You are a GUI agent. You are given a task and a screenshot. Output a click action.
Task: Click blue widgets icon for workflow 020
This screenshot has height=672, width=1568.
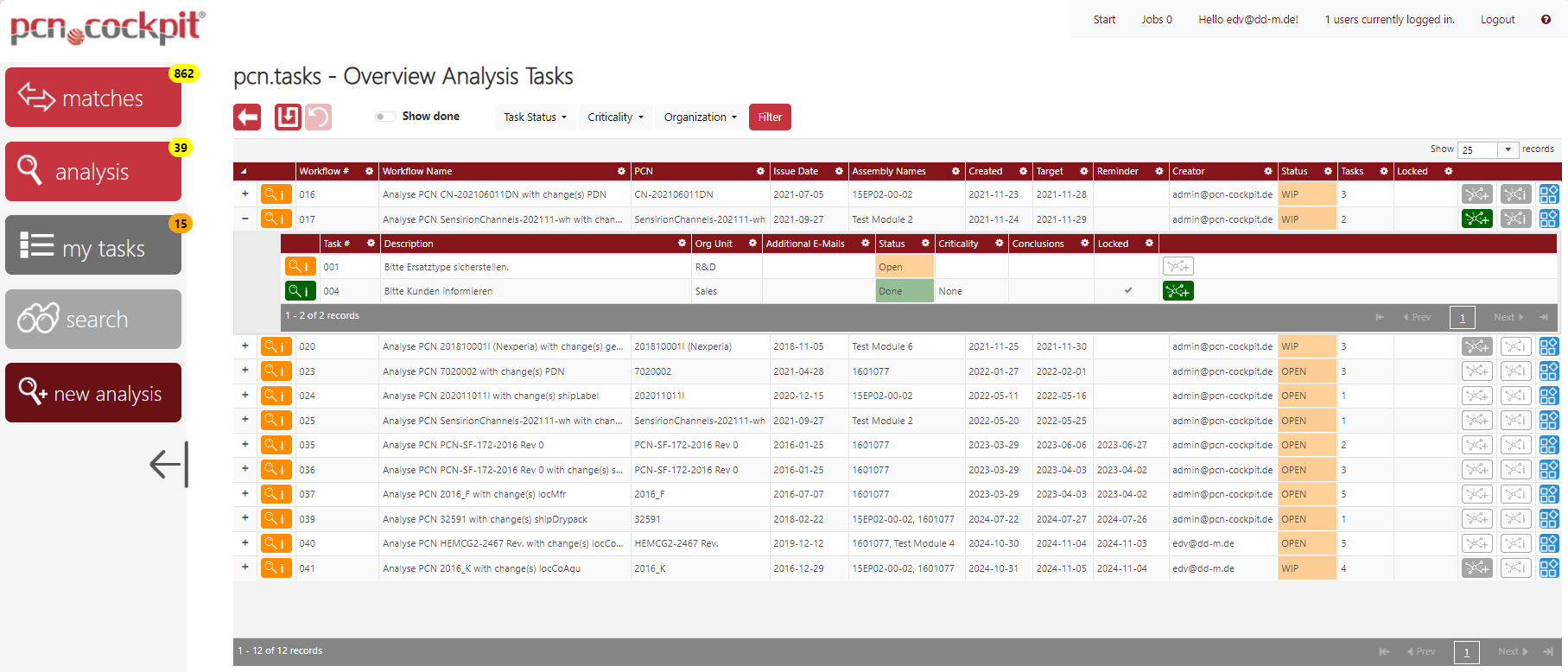pyautogui.click(x=1549, y=346)
